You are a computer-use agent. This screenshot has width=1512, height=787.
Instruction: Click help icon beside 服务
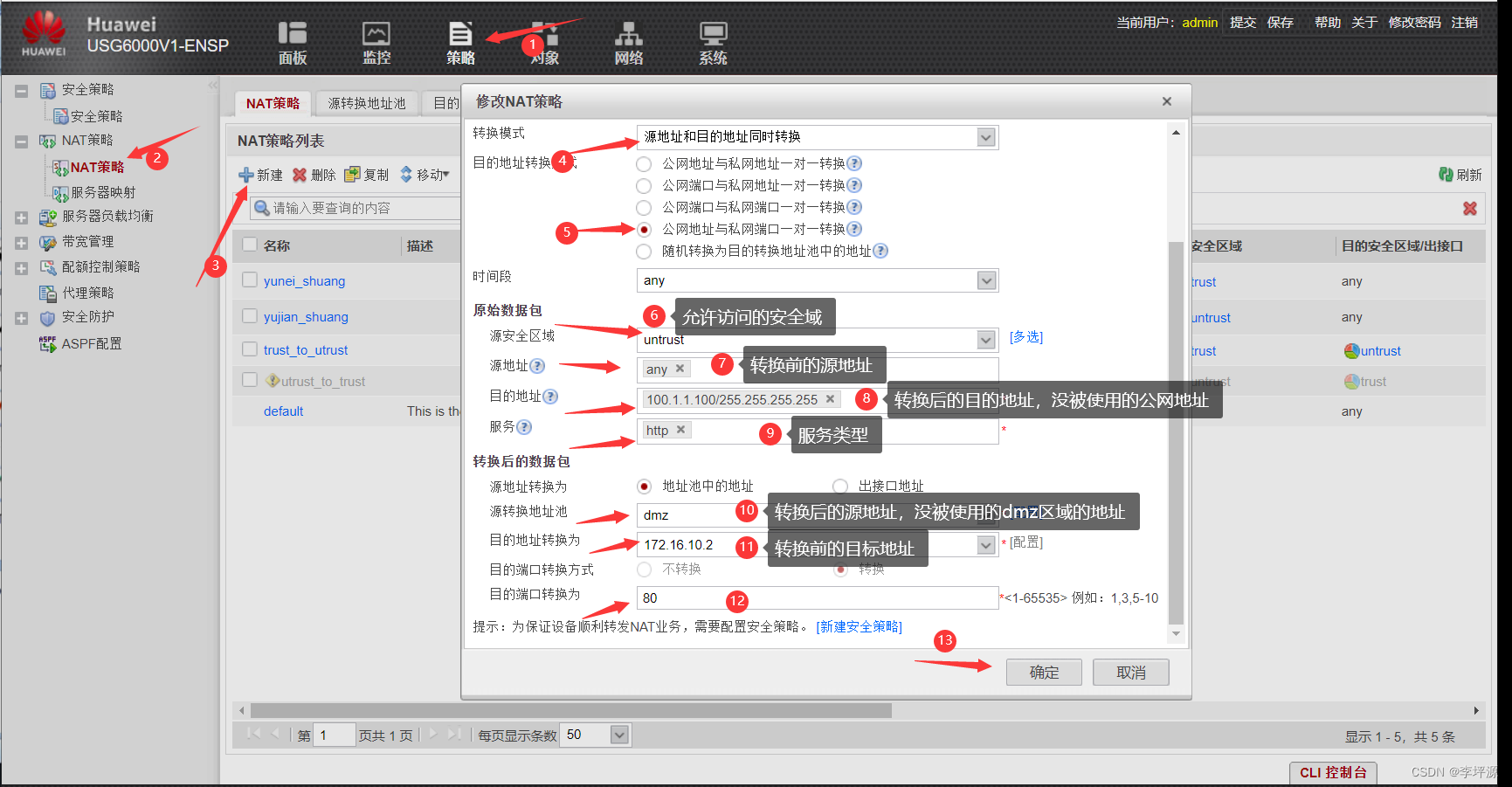pos(524,427)
